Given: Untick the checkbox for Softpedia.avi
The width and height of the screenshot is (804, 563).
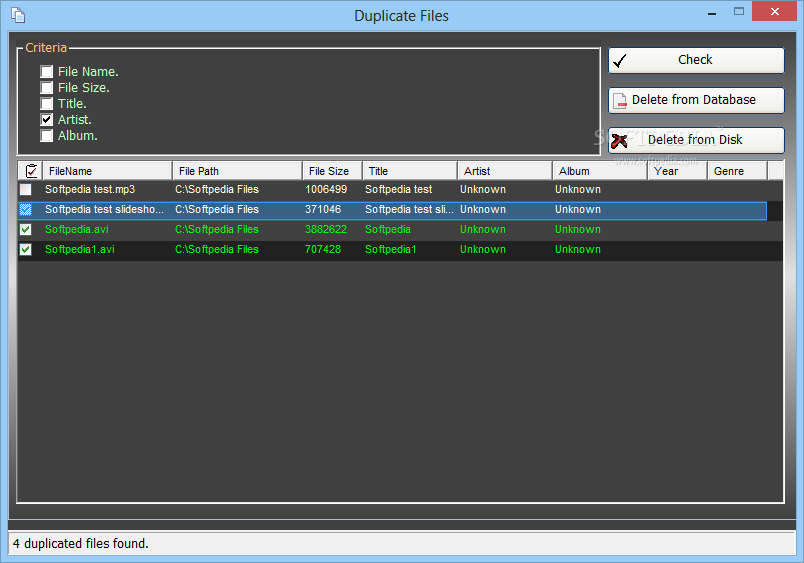Looking at the screenshot, I should 26,230.
